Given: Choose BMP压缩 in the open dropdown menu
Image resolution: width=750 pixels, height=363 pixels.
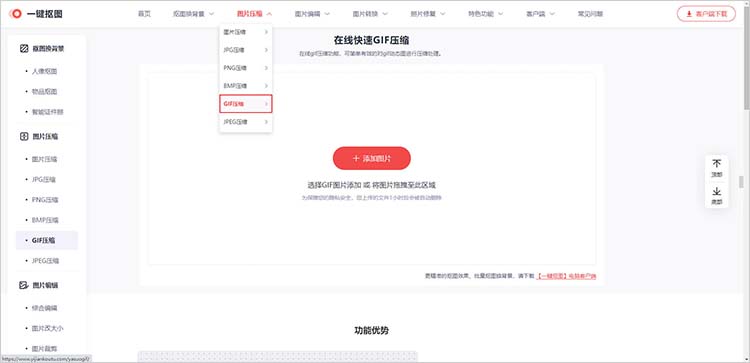Looking at the screenshot, I should [x=246, y=86].
